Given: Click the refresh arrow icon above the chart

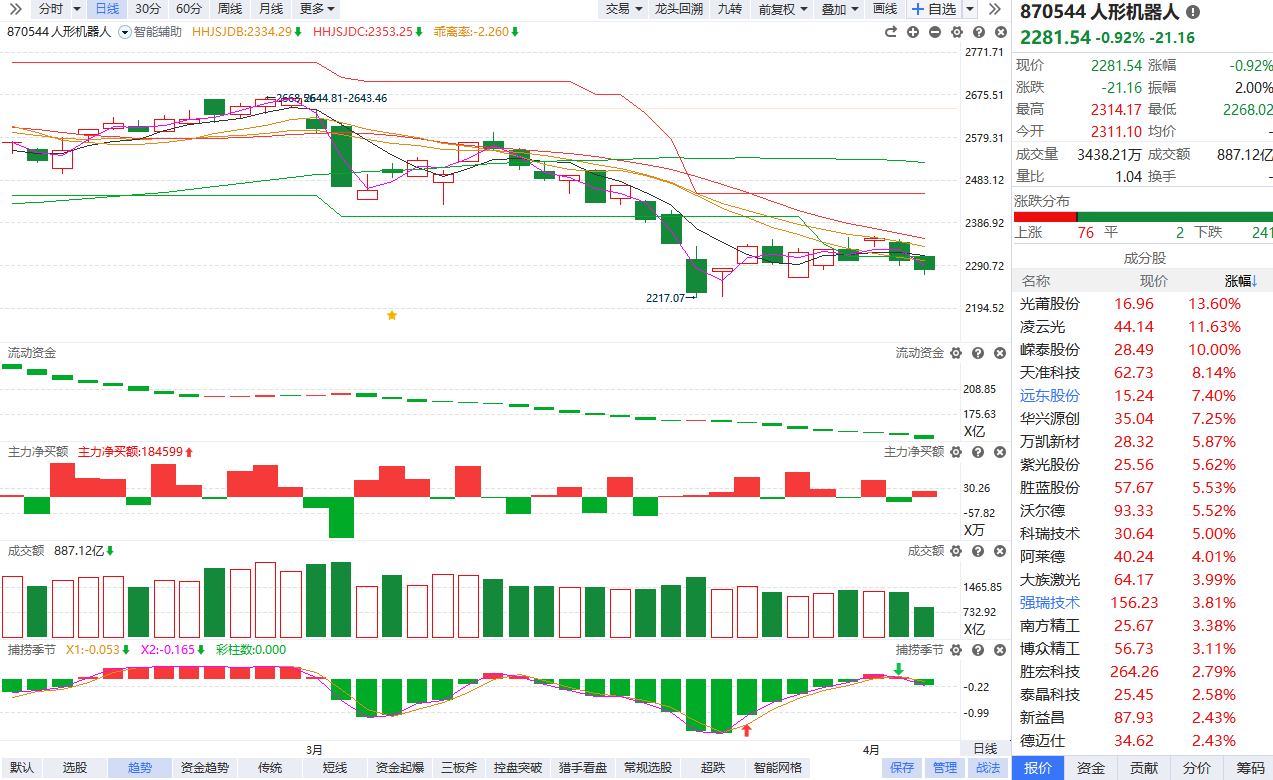Looking at the screenshot, I should point(891,32).
